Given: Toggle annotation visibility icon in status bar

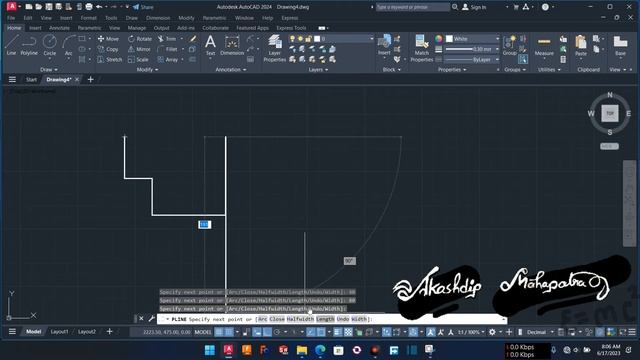Looking at the screenshot, I should tap(431, 332).
